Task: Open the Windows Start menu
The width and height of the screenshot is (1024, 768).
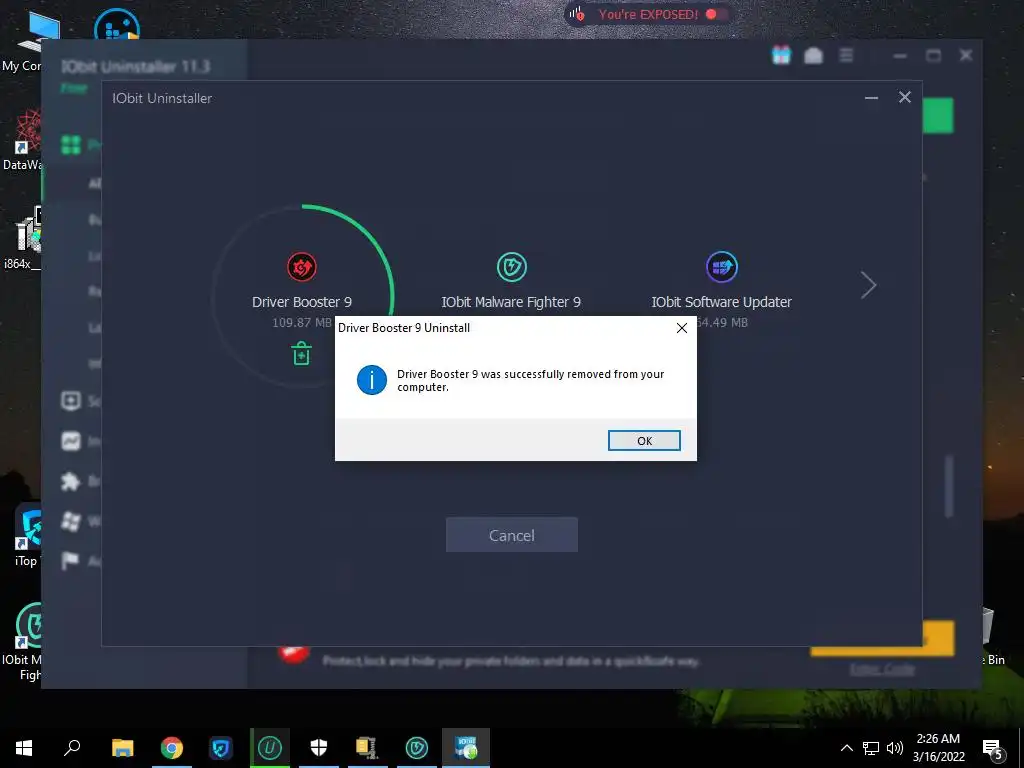Action: [x=24, y=748]
